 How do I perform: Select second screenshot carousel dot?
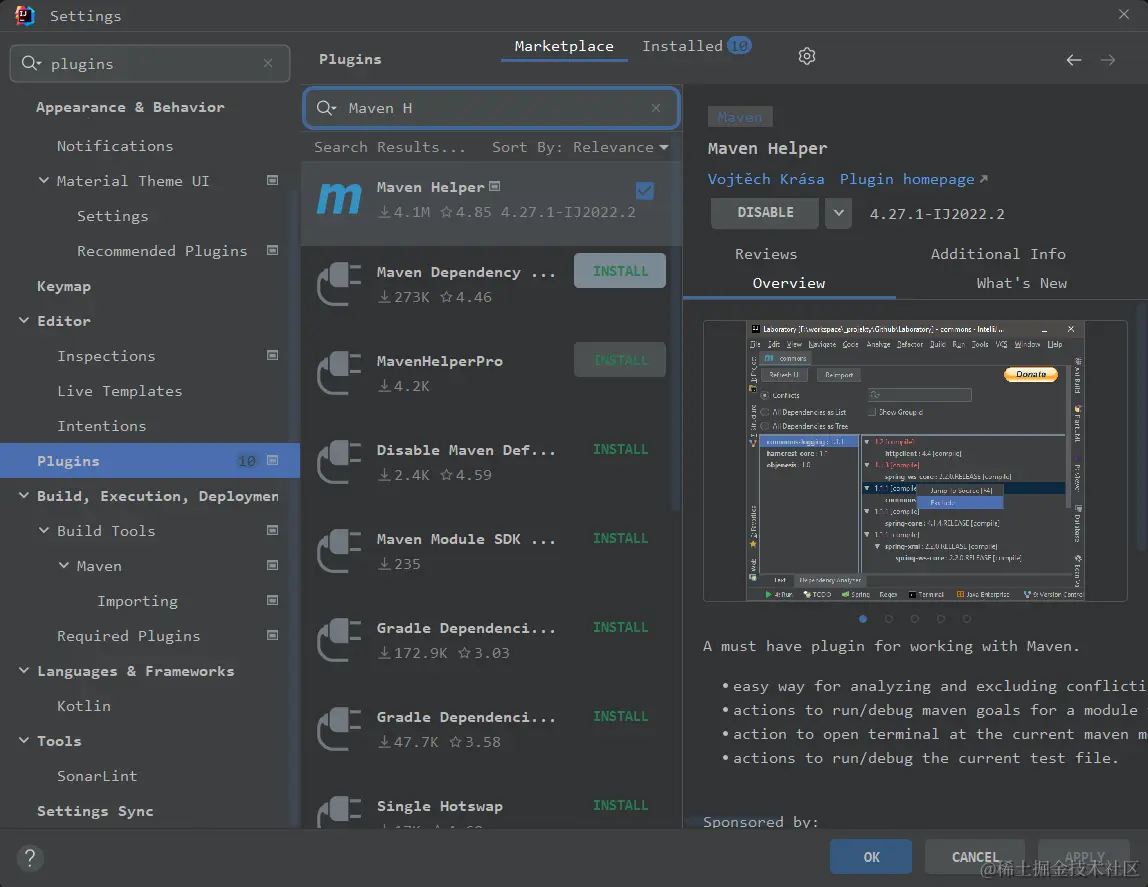pos(889,619)
